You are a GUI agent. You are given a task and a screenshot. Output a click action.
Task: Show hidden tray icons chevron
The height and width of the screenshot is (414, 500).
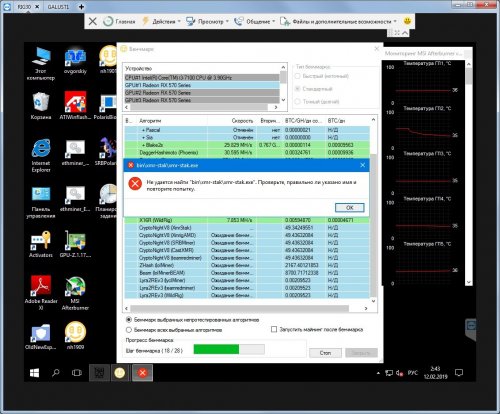click(x=378, y=373)
